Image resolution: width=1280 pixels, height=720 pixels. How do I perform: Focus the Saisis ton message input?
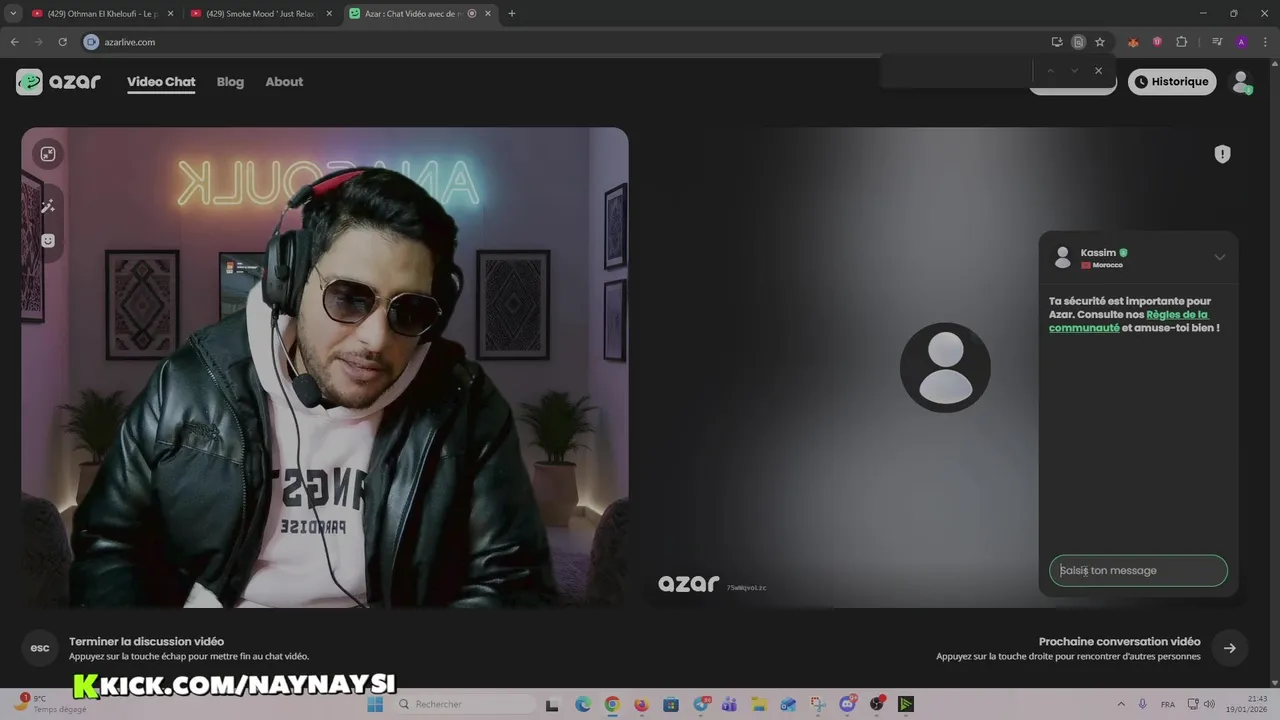pos(1138,570)
